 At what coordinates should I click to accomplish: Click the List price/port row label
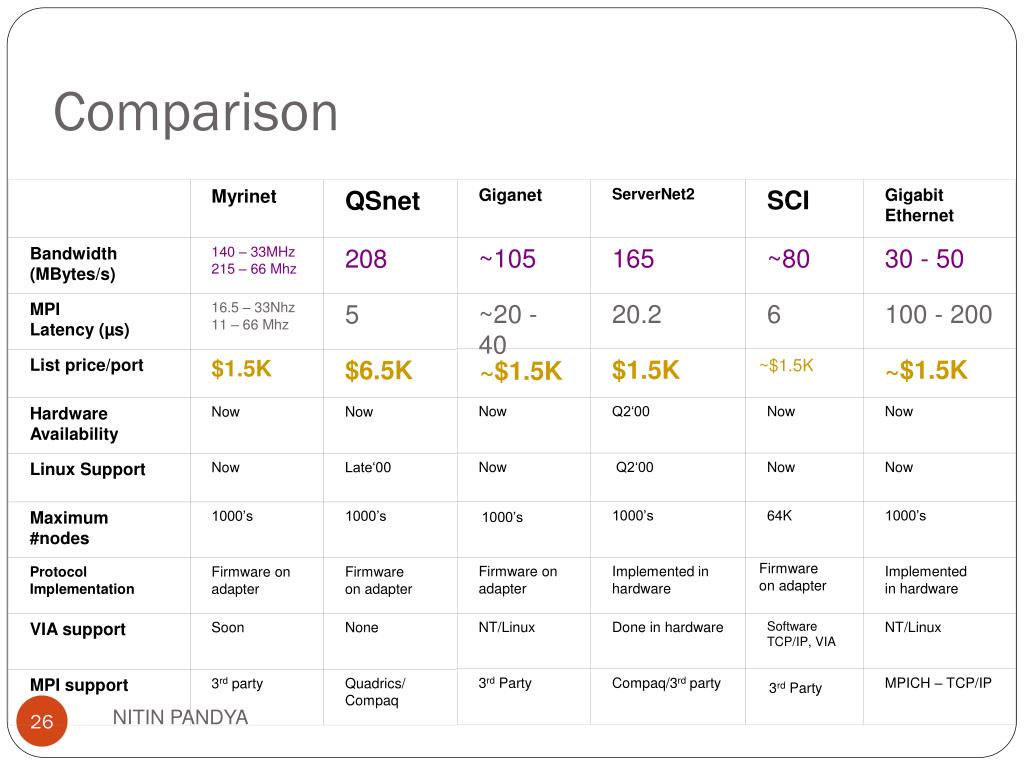[86, 365]
